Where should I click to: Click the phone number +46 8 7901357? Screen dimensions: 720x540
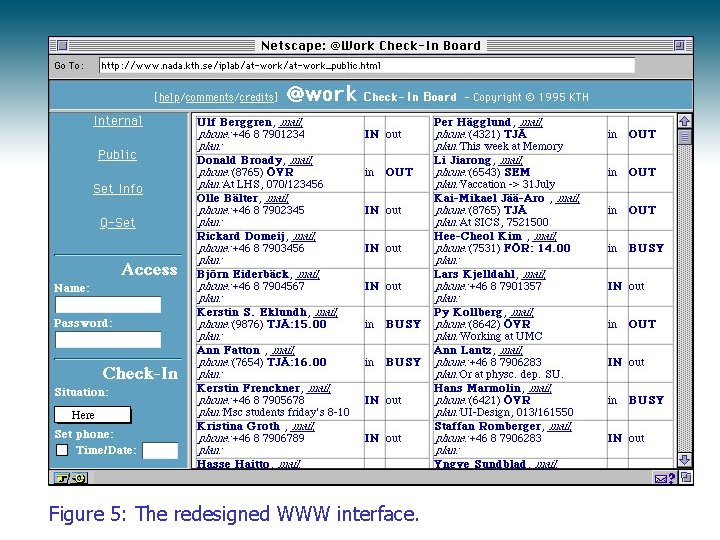point(505,287)
